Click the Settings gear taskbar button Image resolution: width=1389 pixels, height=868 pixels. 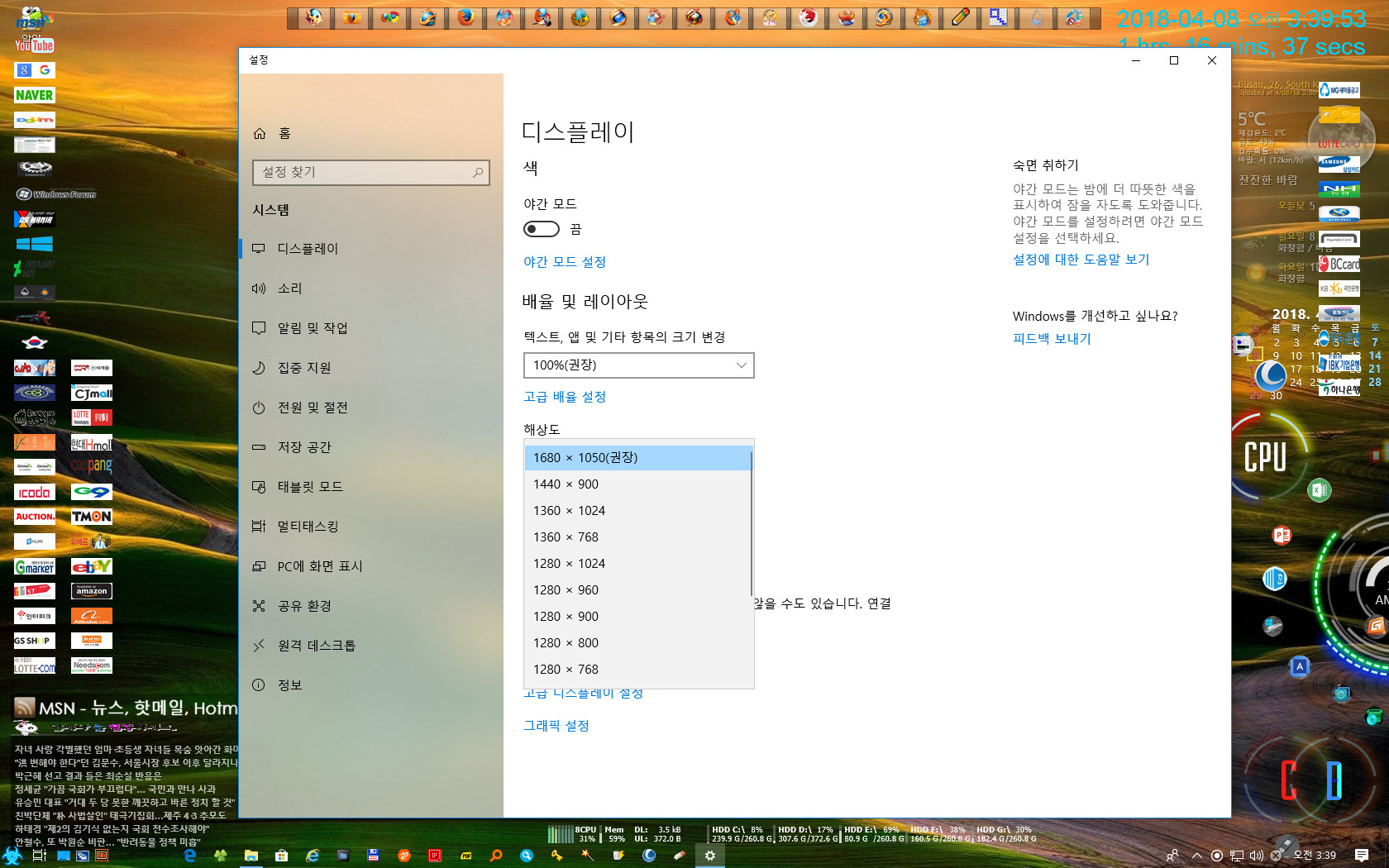click(x=709, y=856)
